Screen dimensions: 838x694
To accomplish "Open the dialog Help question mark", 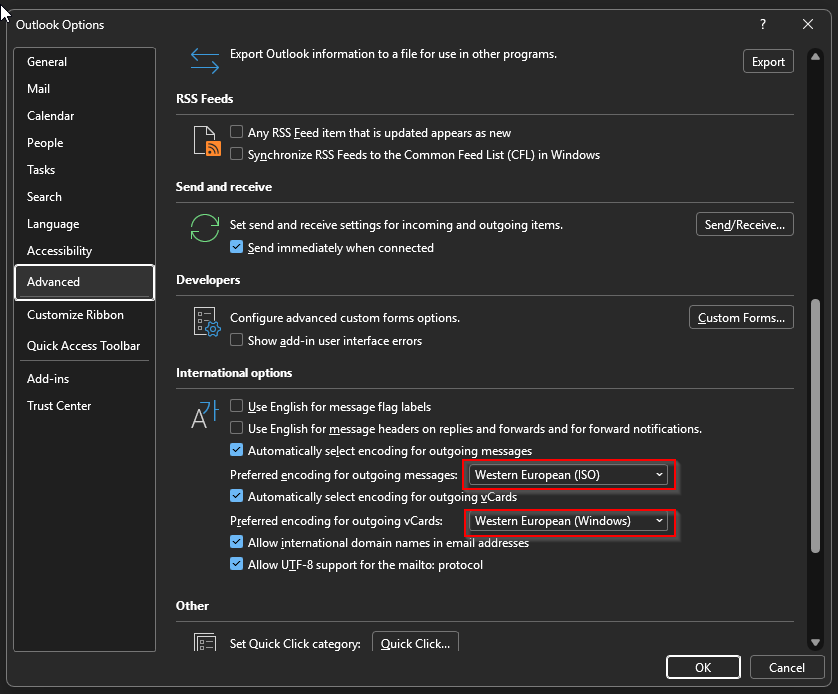I will point(762,24).
